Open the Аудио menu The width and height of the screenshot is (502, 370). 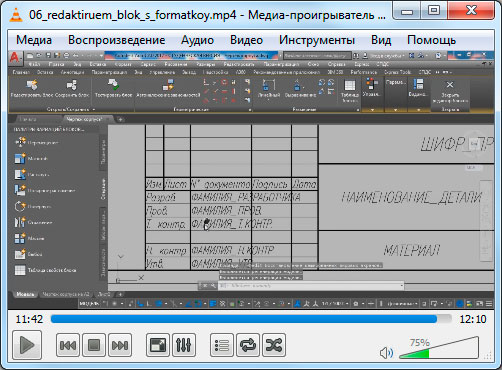pos(197,40)
